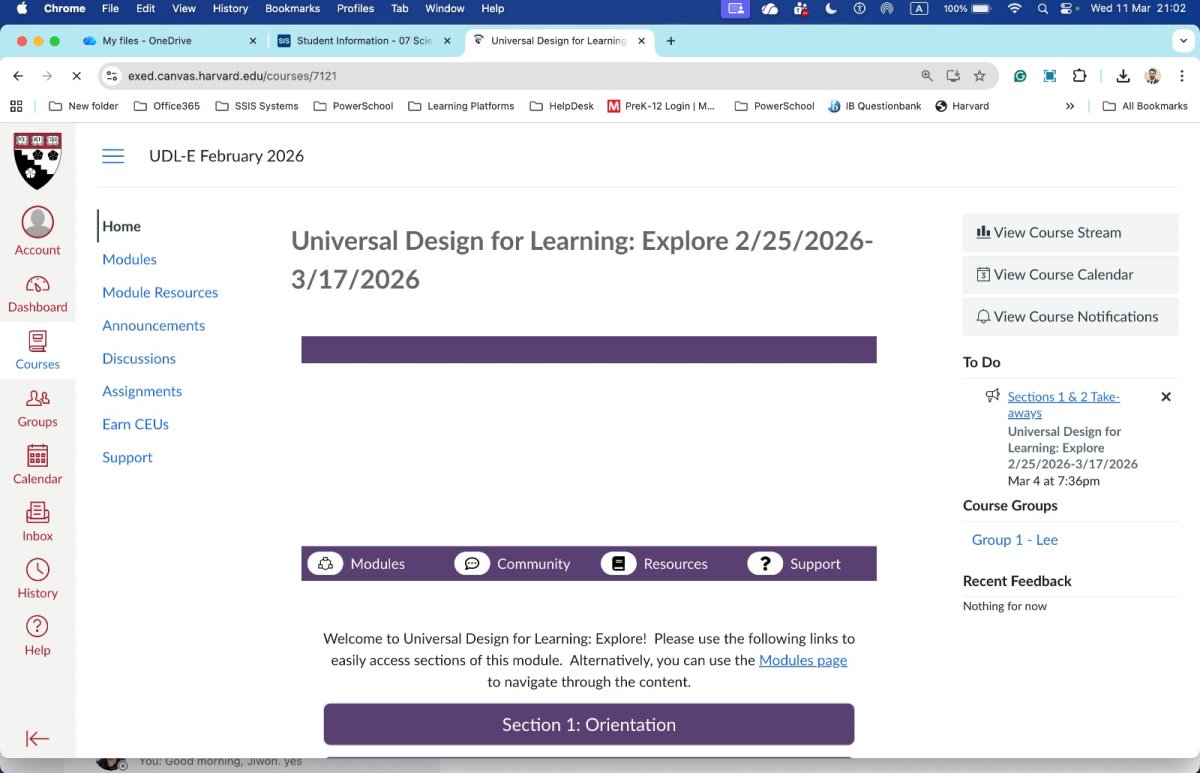Open the Extensions puzzle icon

(x=1079, y=75)
